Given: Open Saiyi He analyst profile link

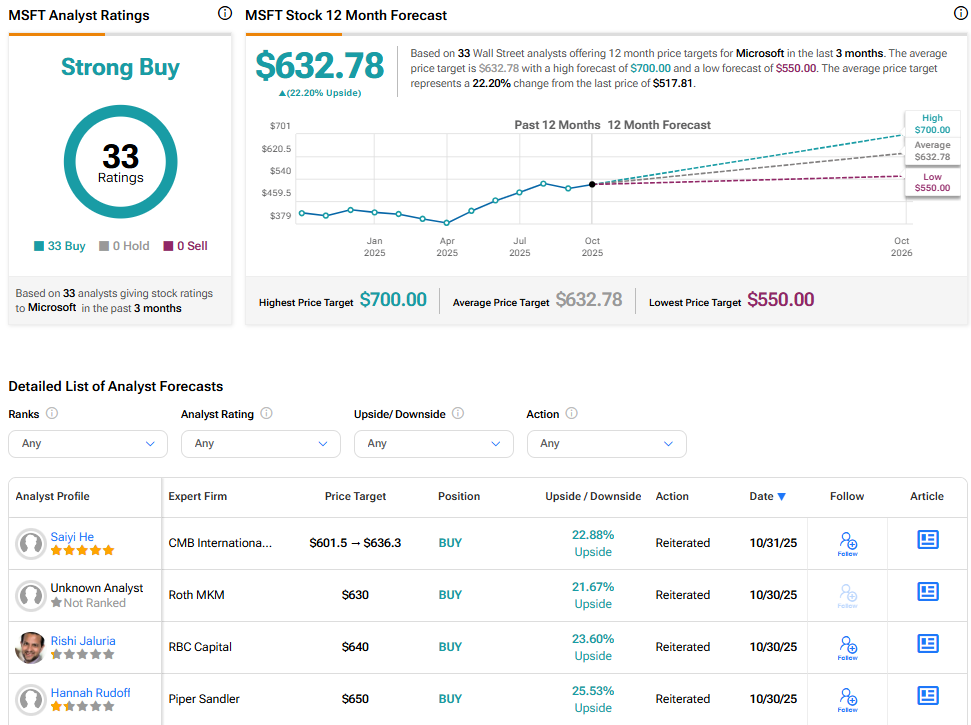Looking at the screenshot, I should [x=72, y=537].
